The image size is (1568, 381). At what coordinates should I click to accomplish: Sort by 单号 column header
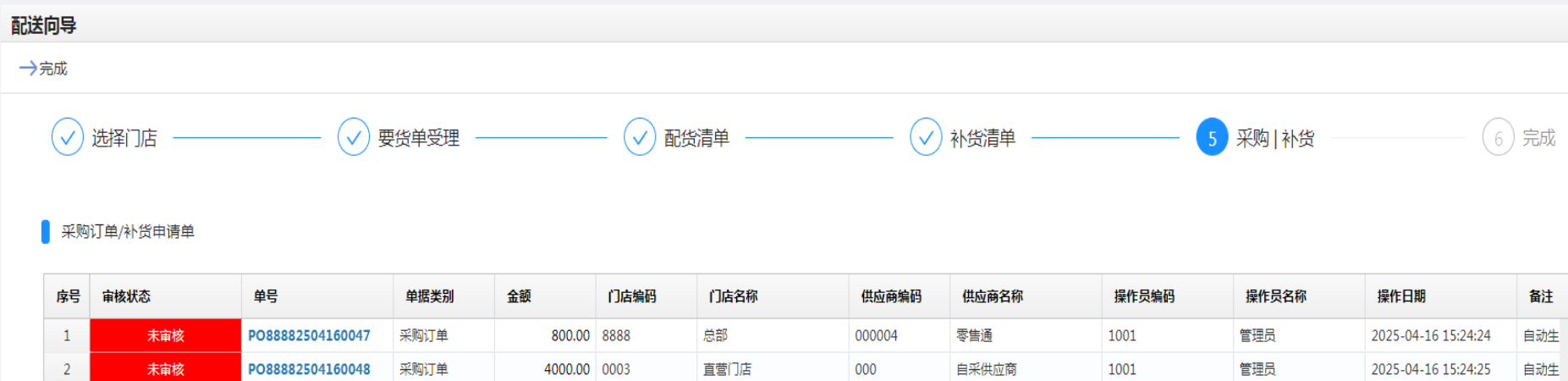pos(317,296)
